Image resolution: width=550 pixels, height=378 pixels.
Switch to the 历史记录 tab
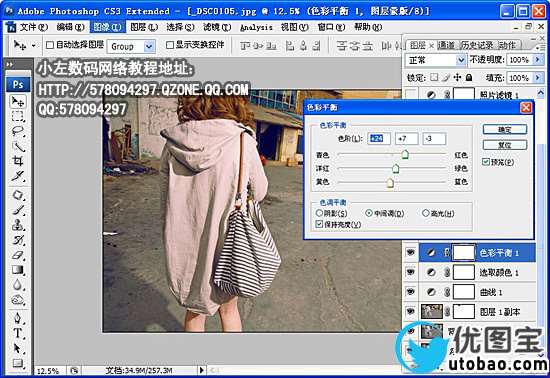click(477, 45)
